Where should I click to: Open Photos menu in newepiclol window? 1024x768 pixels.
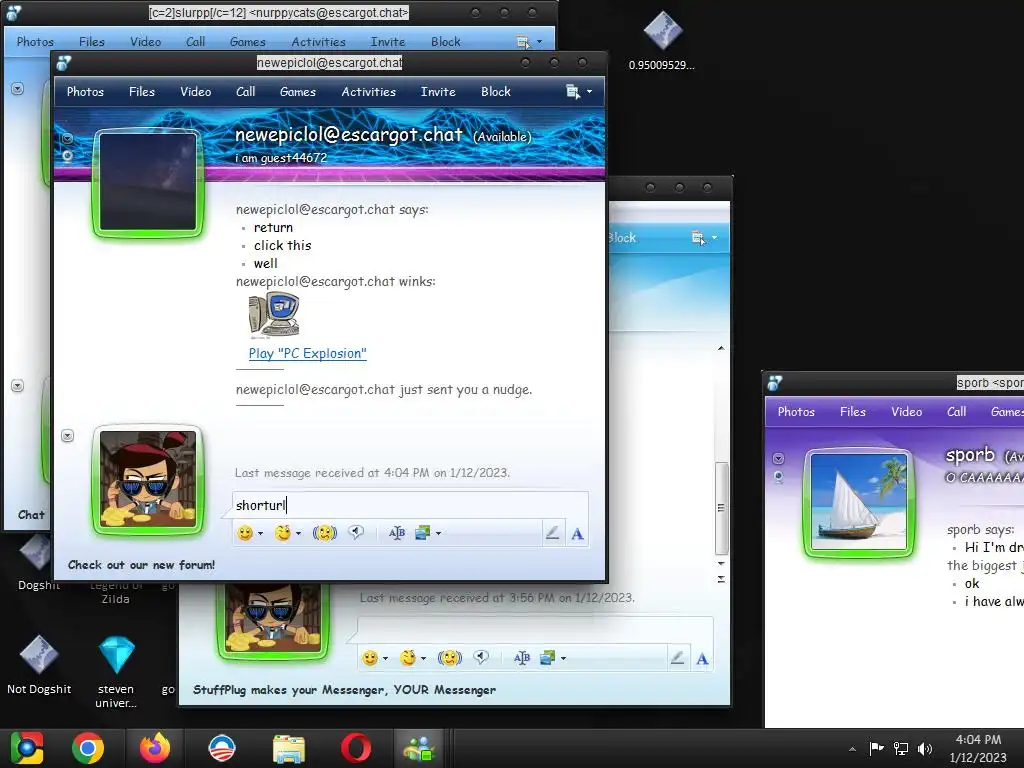pos(86,92)
